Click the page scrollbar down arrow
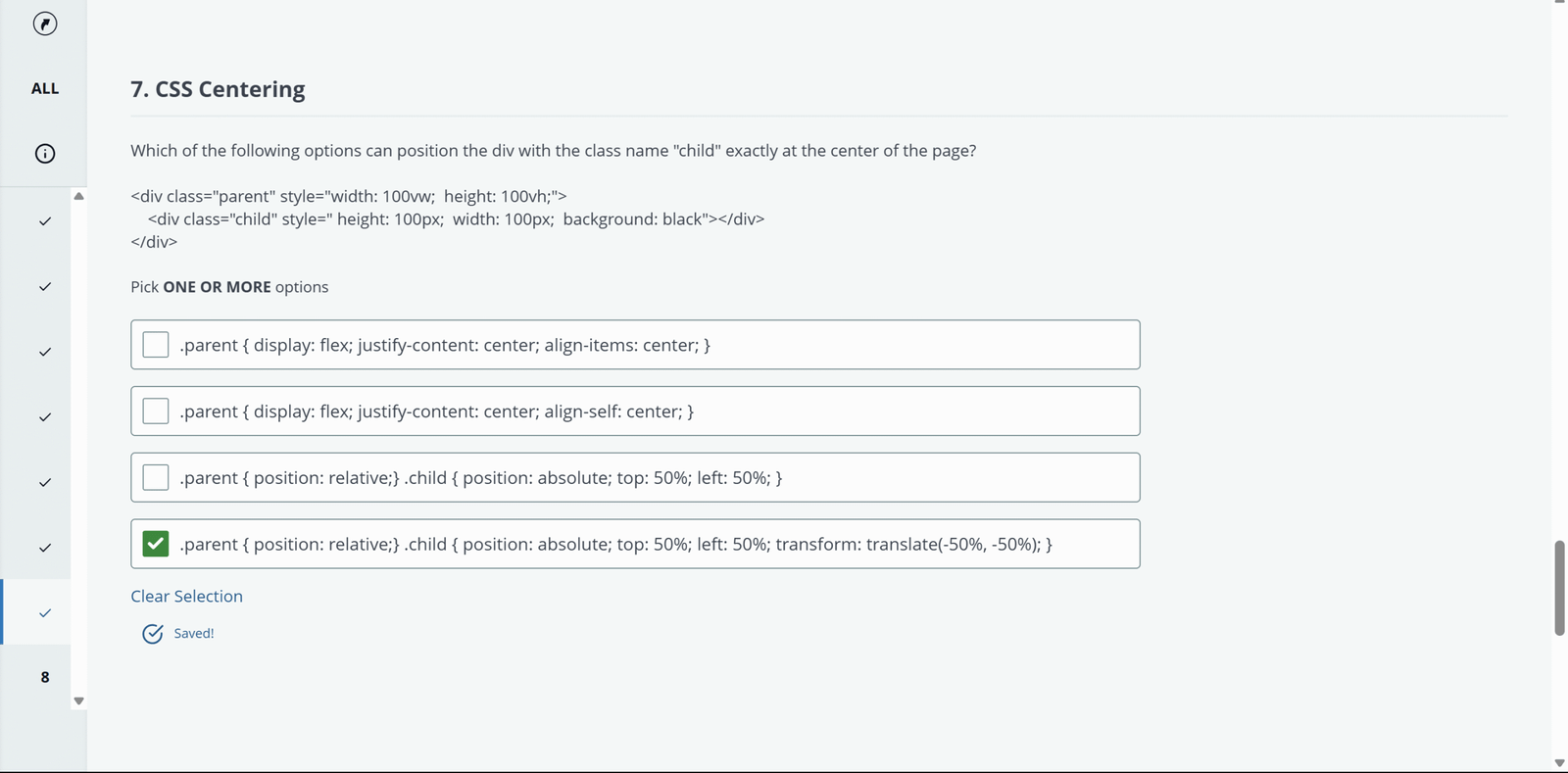Viewport: 1568px width, 773px height. coord(1559,763)
